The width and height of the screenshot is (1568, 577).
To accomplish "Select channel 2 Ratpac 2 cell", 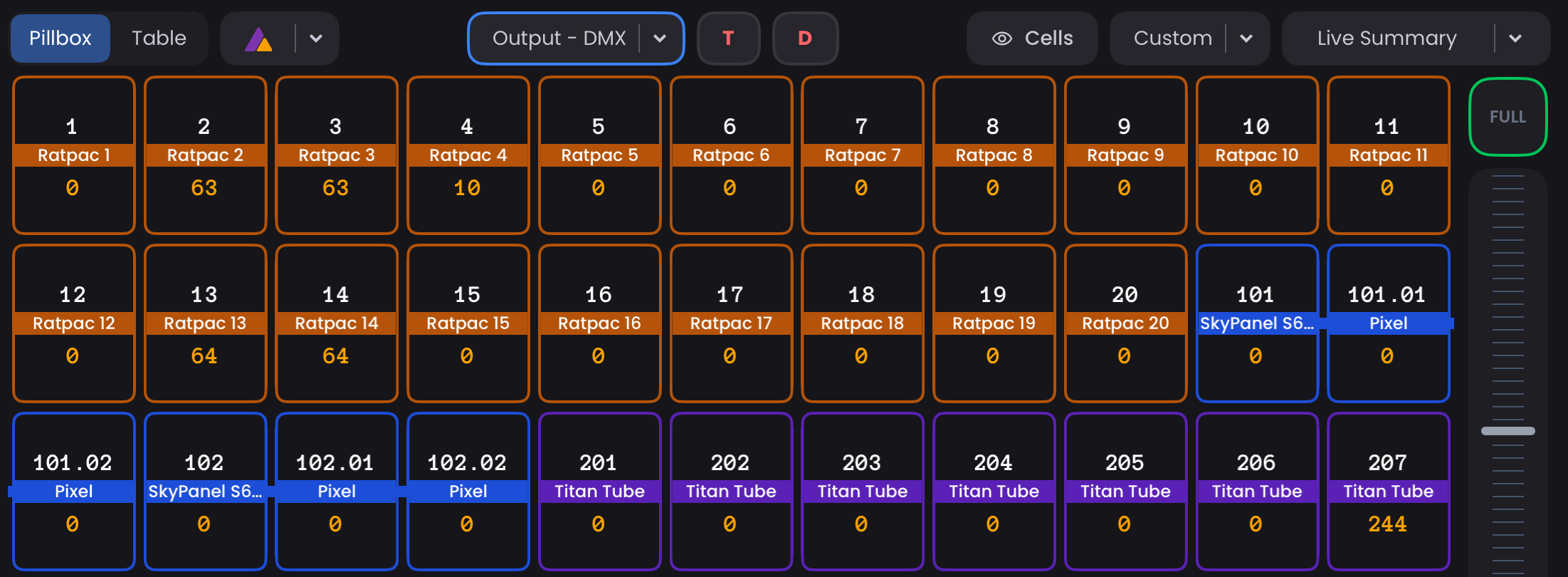I will [x=205, y=155].
